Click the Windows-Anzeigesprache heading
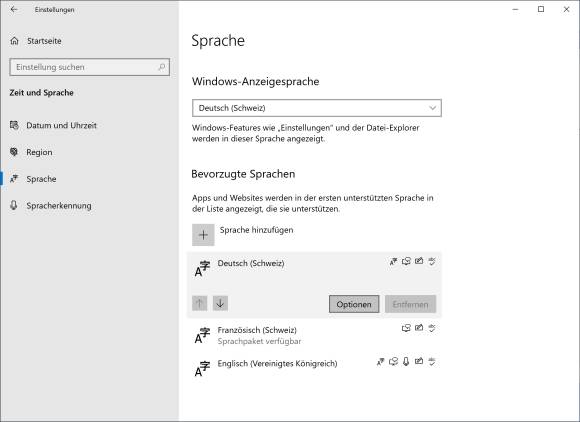This screenshot has width=580, height=422. 255,81
